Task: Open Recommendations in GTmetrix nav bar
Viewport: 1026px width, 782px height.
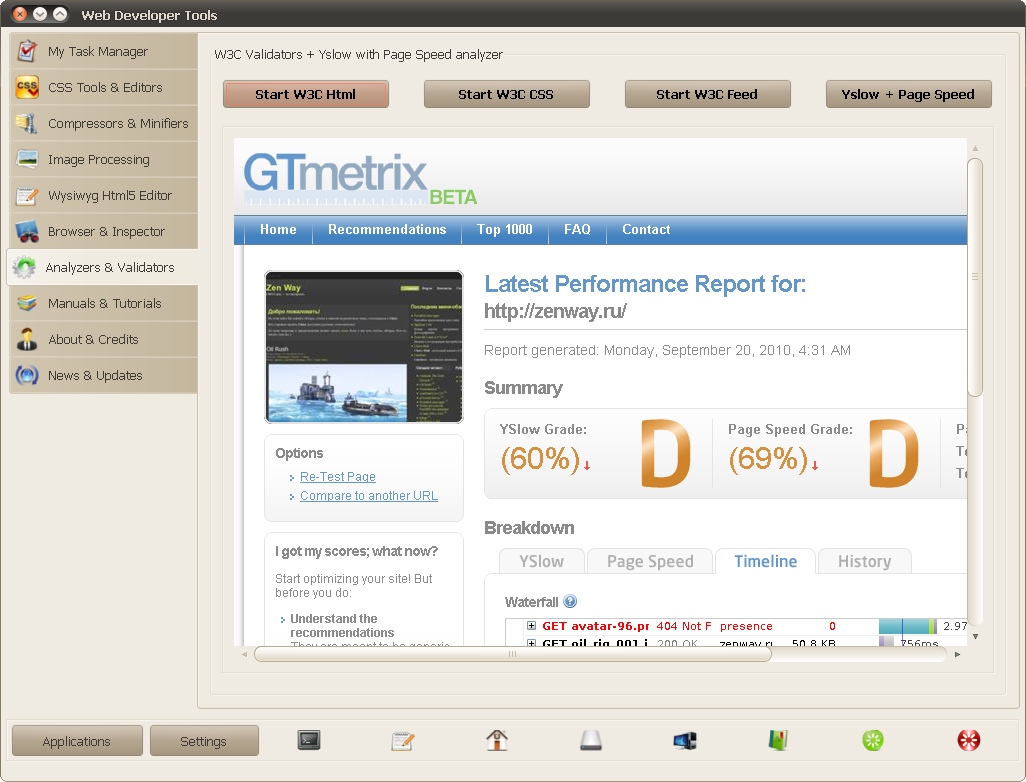Action: pyautogui.click(x=387, y=230)
